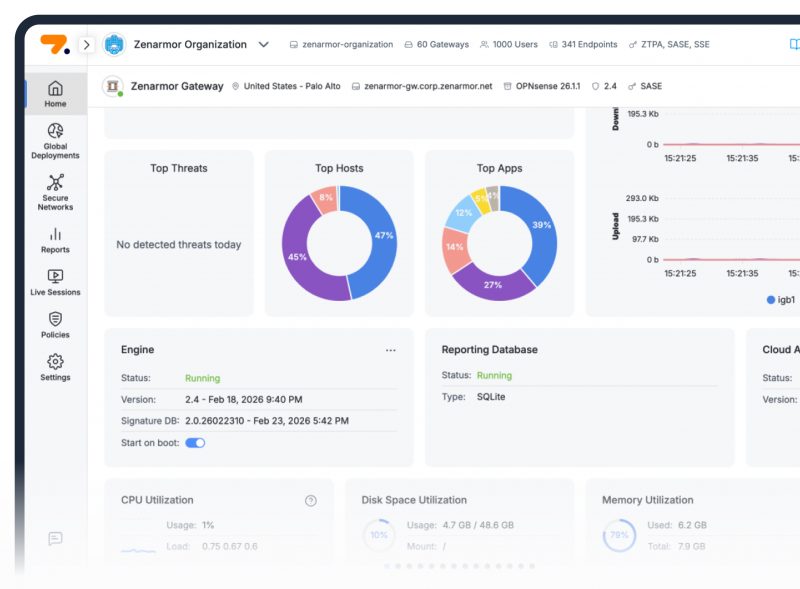Click the Top Threats card title
Viewport: 800px width, 589px height.
point(179,168)
